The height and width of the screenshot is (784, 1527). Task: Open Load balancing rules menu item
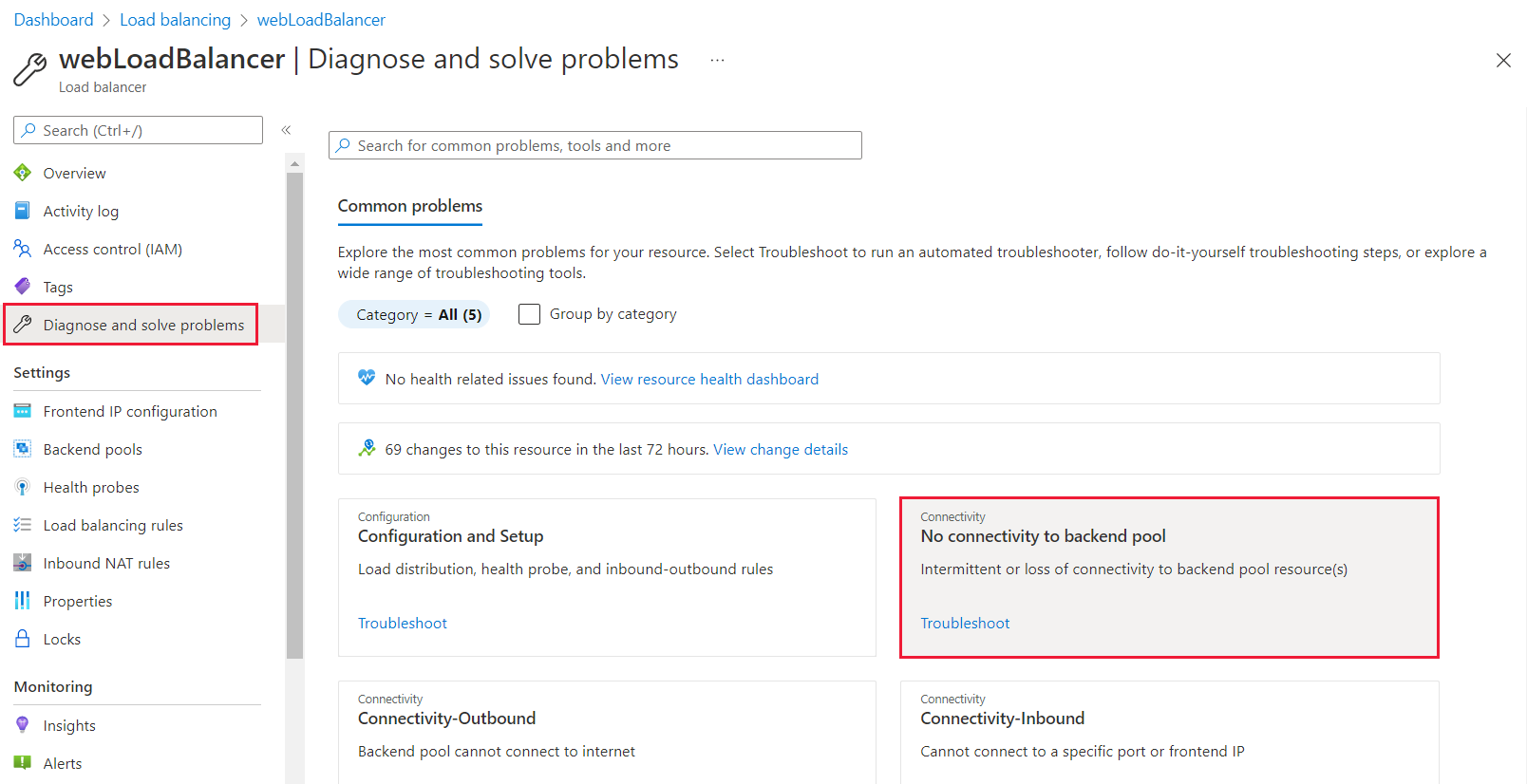pos(113,525)
